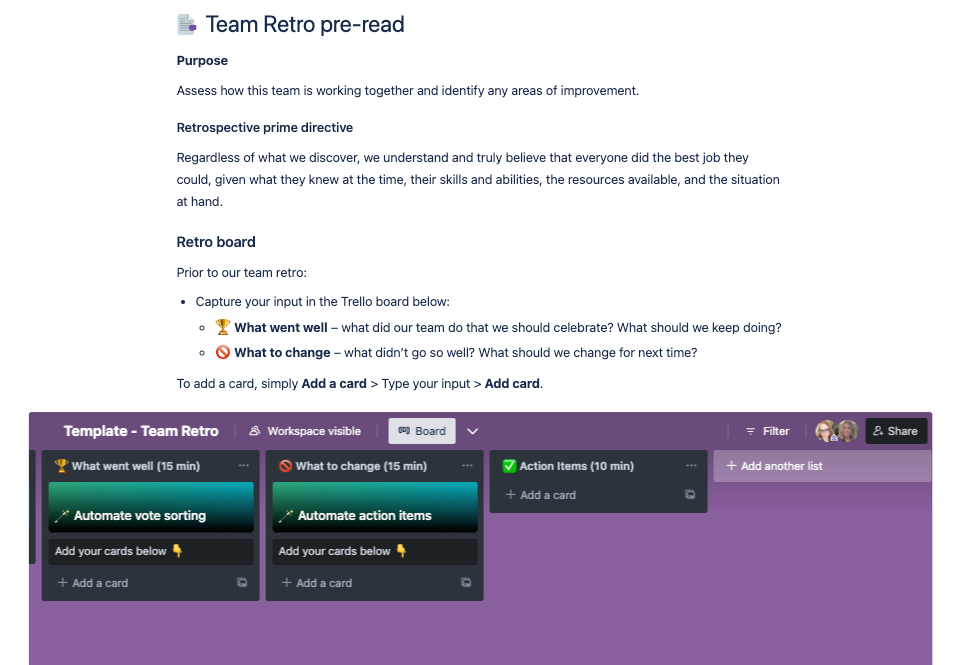Image resolution: width=958 pixels, height=665 pixels.
Task: Open the Automate vote sorting card
Action: pos(151,507)
